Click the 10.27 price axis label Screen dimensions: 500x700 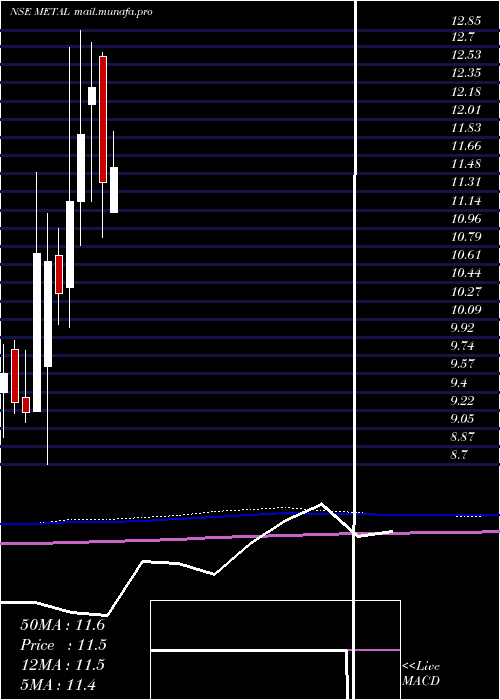pyautogui.click(x=466, y=291)
